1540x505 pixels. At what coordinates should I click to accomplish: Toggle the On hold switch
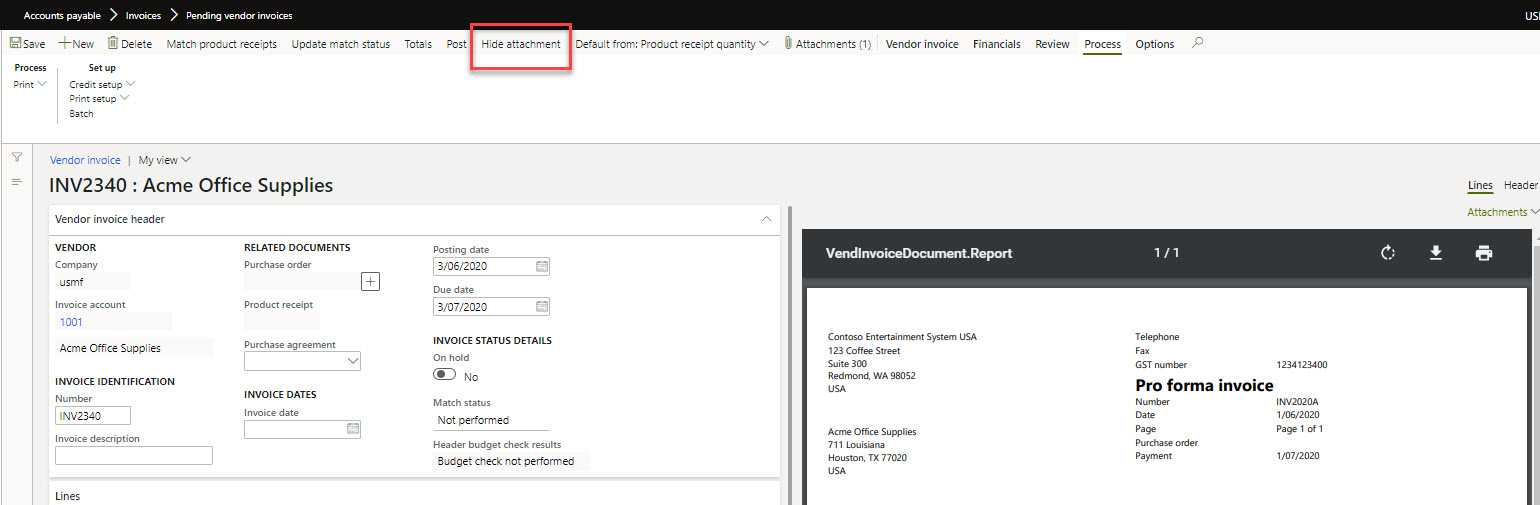pos(444,374)
